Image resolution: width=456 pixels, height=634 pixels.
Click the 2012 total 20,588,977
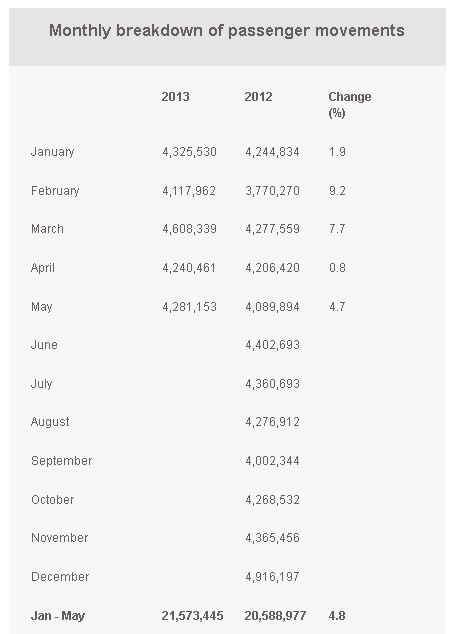[x=275, y=616]
